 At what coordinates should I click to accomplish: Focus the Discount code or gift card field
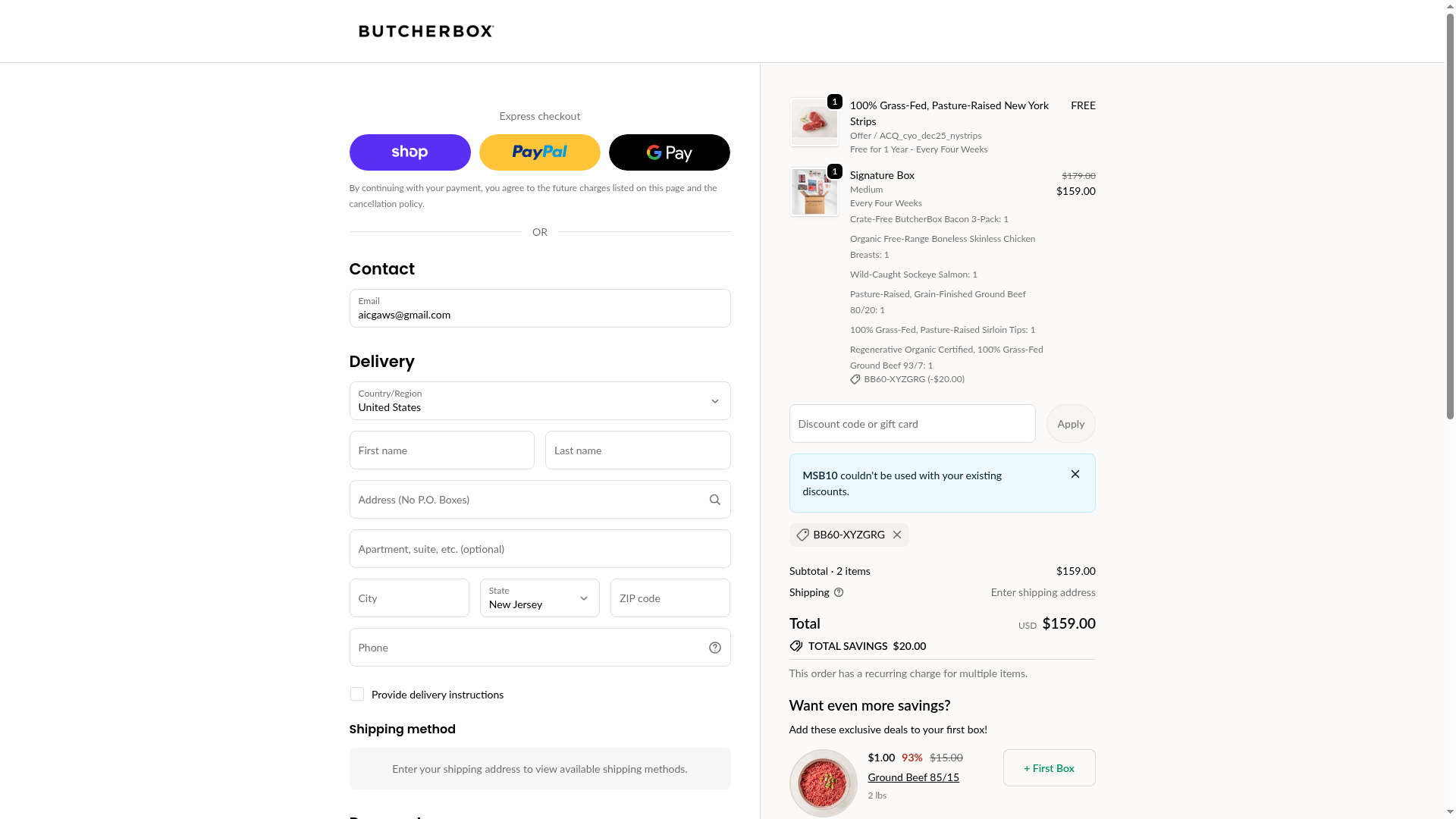click(912, 424)
